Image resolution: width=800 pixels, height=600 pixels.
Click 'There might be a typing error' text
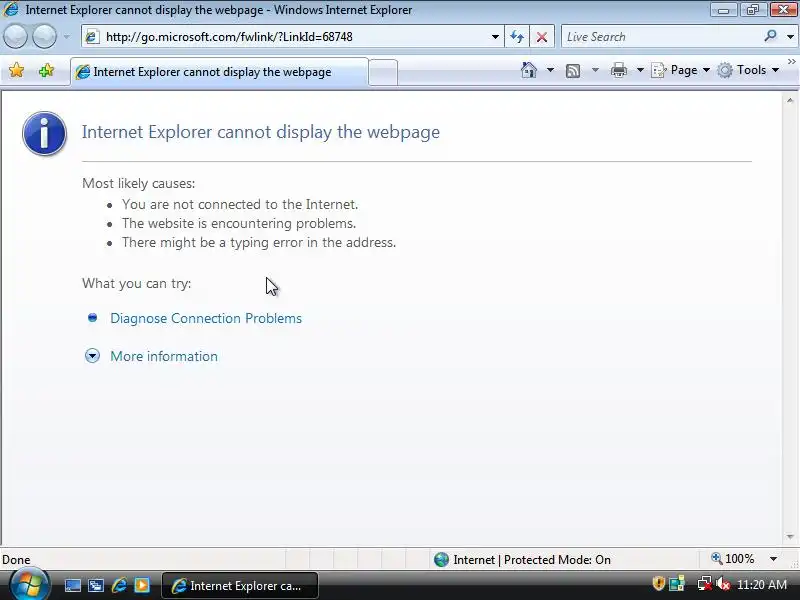[259, 242]
